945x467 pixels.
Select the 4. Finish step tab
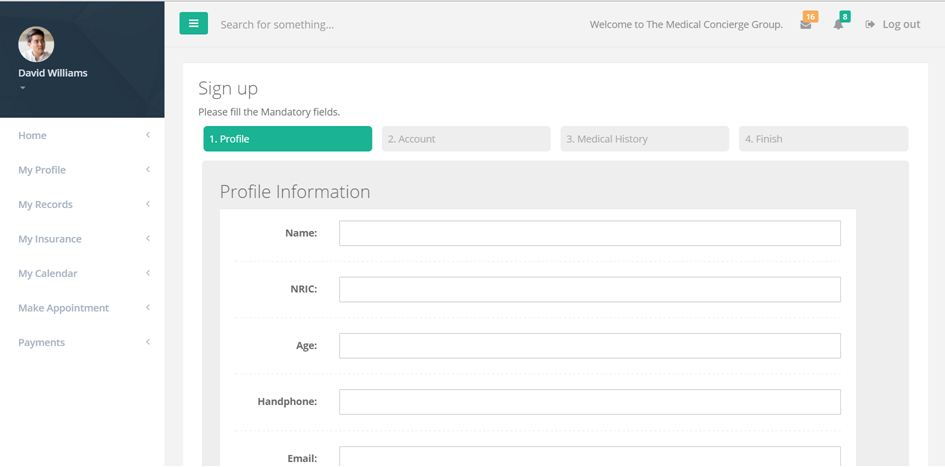[x=823, y=139]
